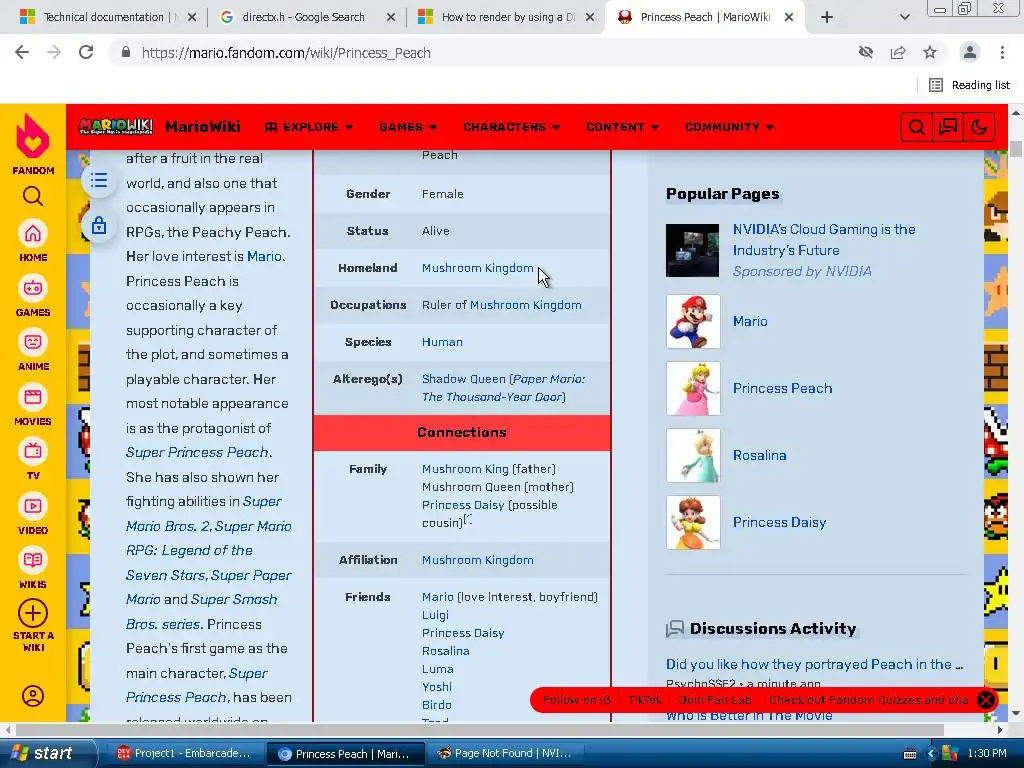Select the address bar URL field
Screen dimensions: 1024x768
click(483, 52)
